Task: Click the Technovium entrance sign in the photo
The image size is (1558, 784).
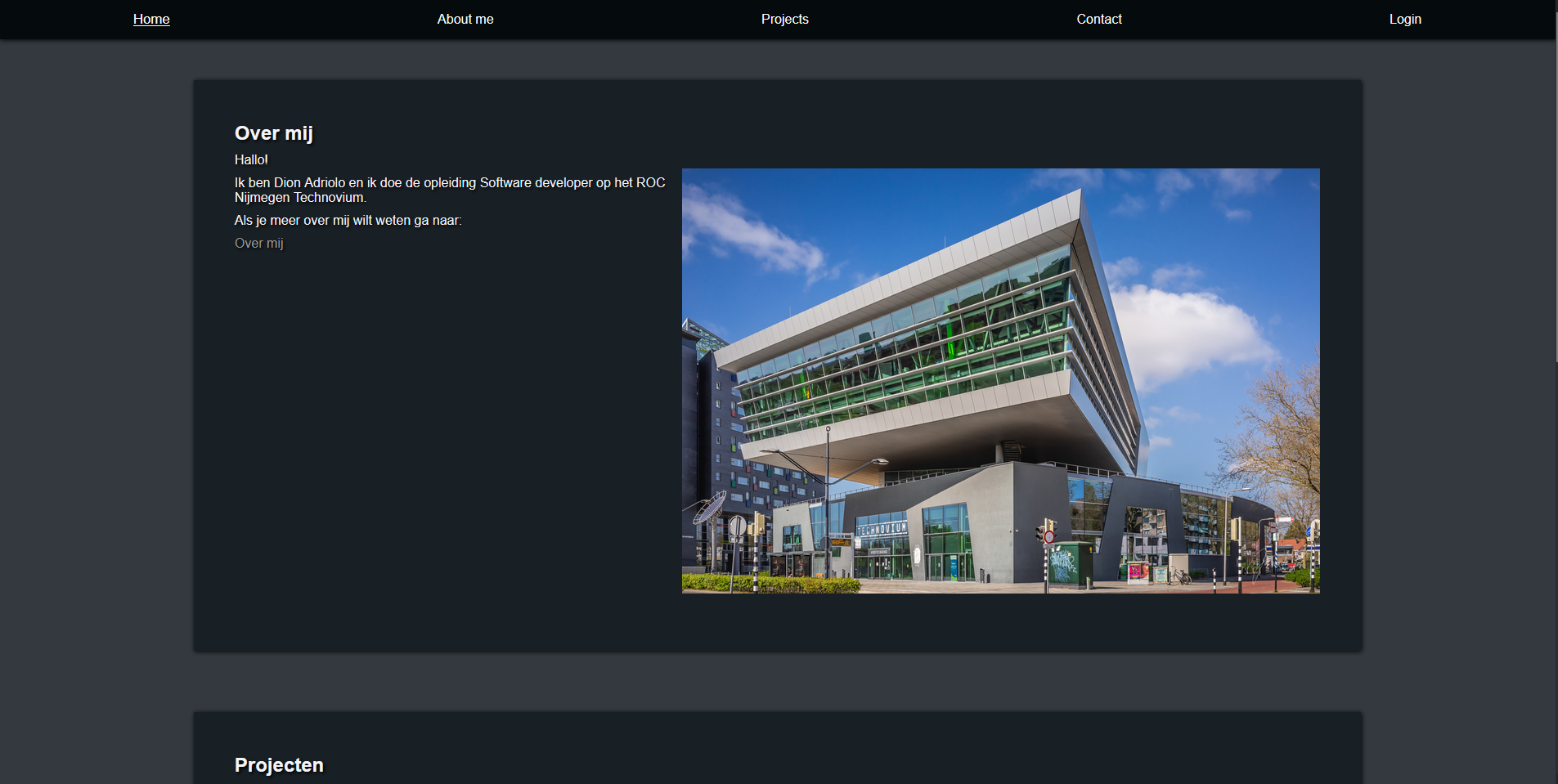Action: (x=881, y=528)
